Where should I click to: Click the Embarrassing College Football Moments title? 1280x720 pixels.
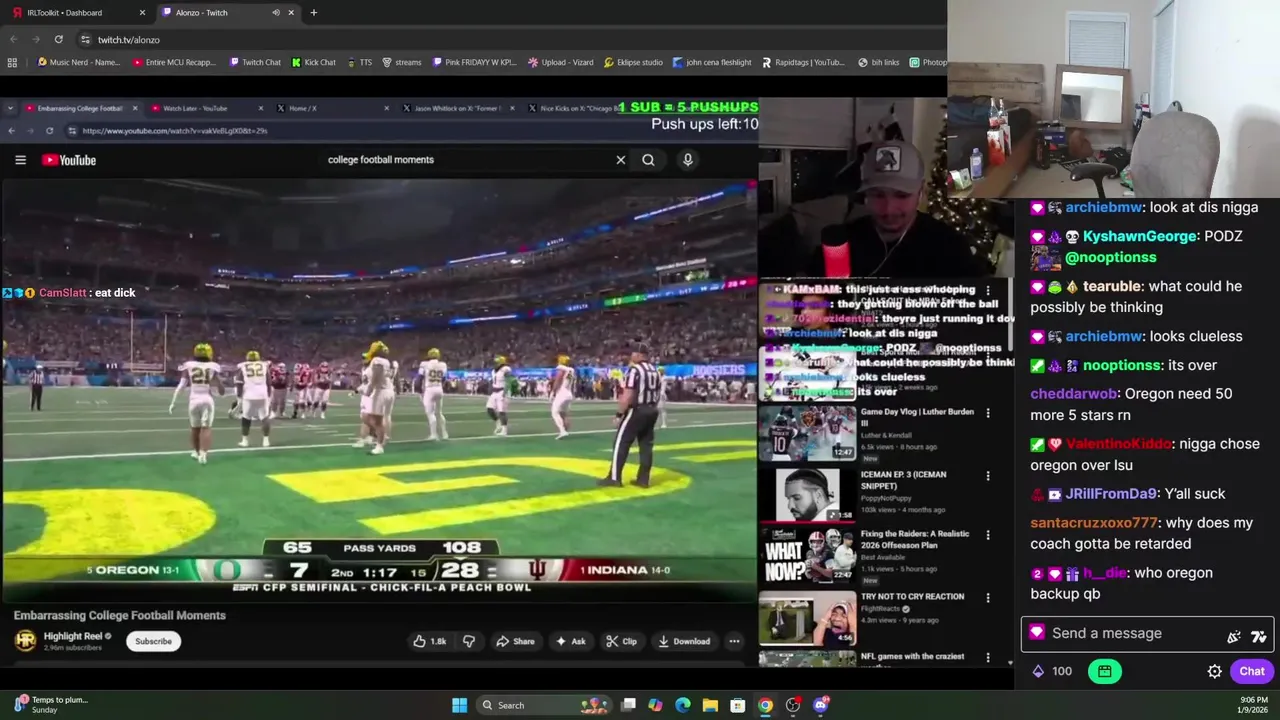pyautogui.click(x=120, y=615)
